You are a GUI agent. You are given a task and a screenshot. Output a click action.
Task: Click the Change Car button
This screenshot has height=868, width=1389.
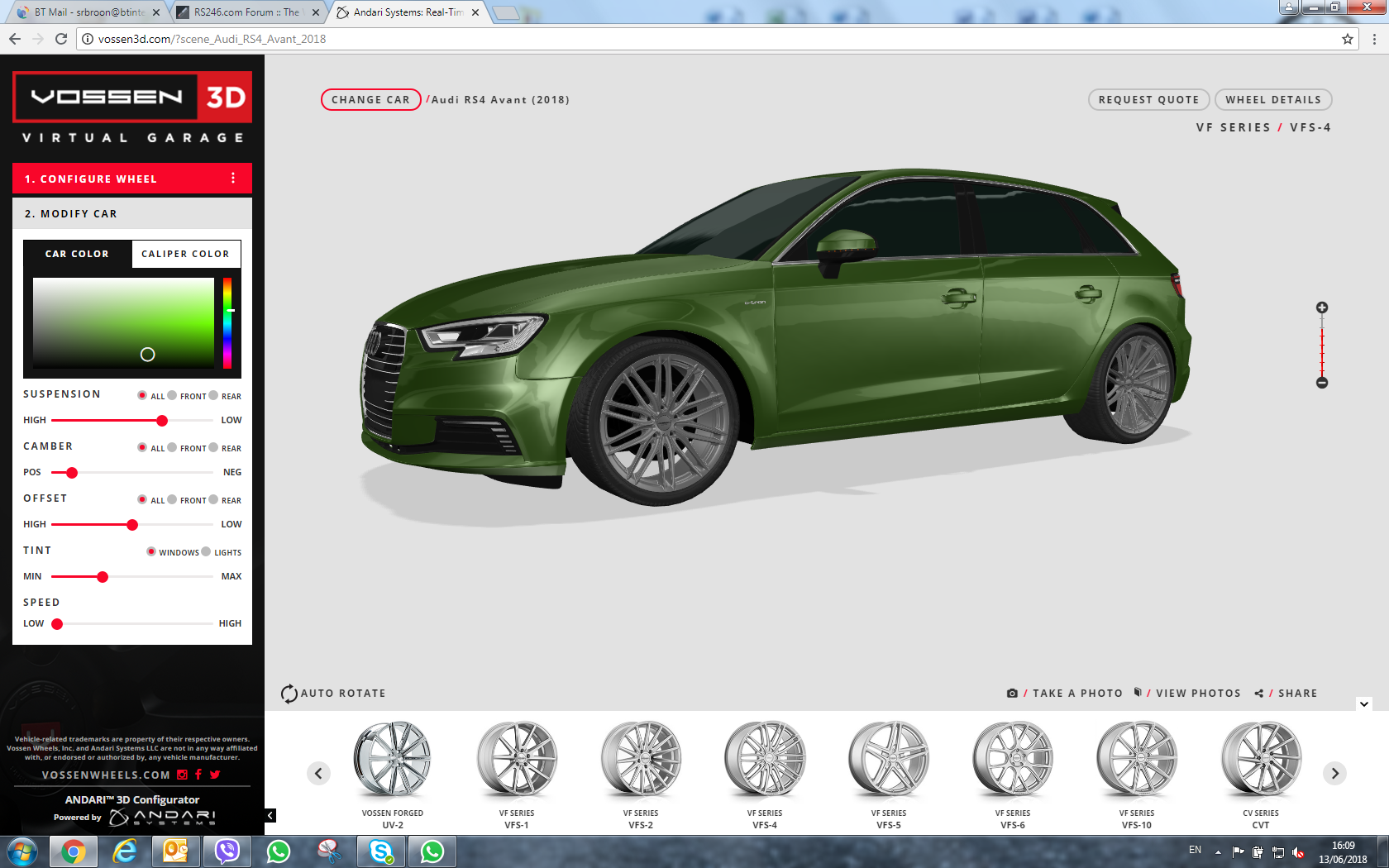(x=370, y=100)
